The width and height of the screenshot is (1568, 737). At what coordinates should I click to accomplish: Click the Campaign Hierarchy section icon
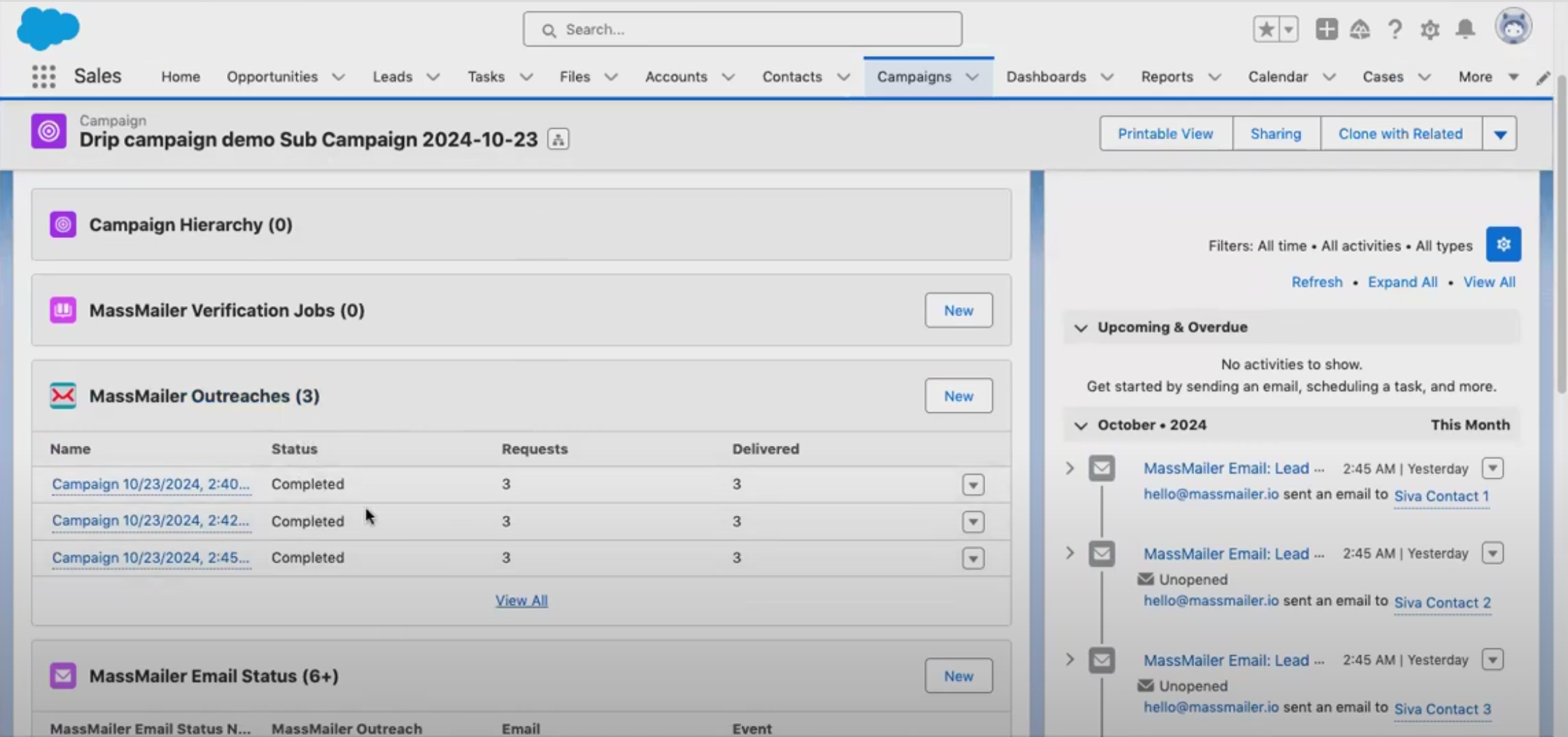tap(63, 225)
